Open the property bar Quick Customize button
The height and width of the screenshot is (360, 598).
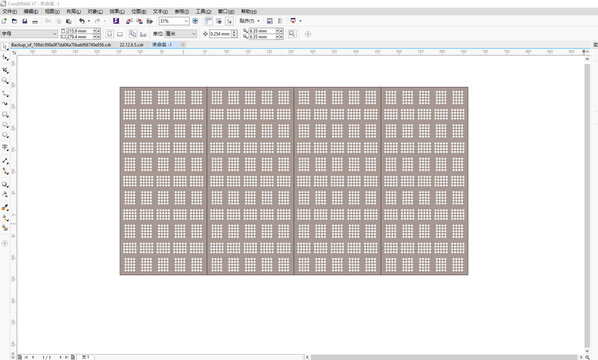[x=308, y=34]
